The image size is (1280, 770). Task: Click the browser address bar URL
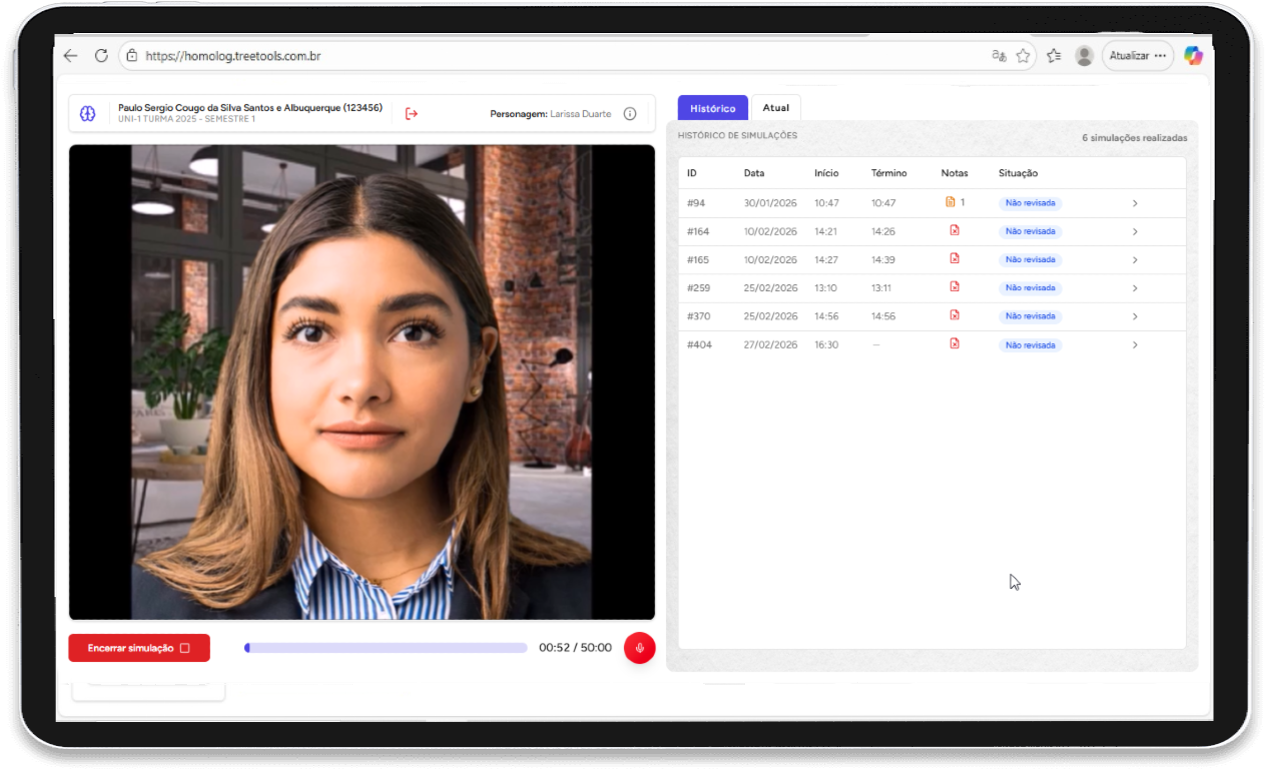pos(233,56)
